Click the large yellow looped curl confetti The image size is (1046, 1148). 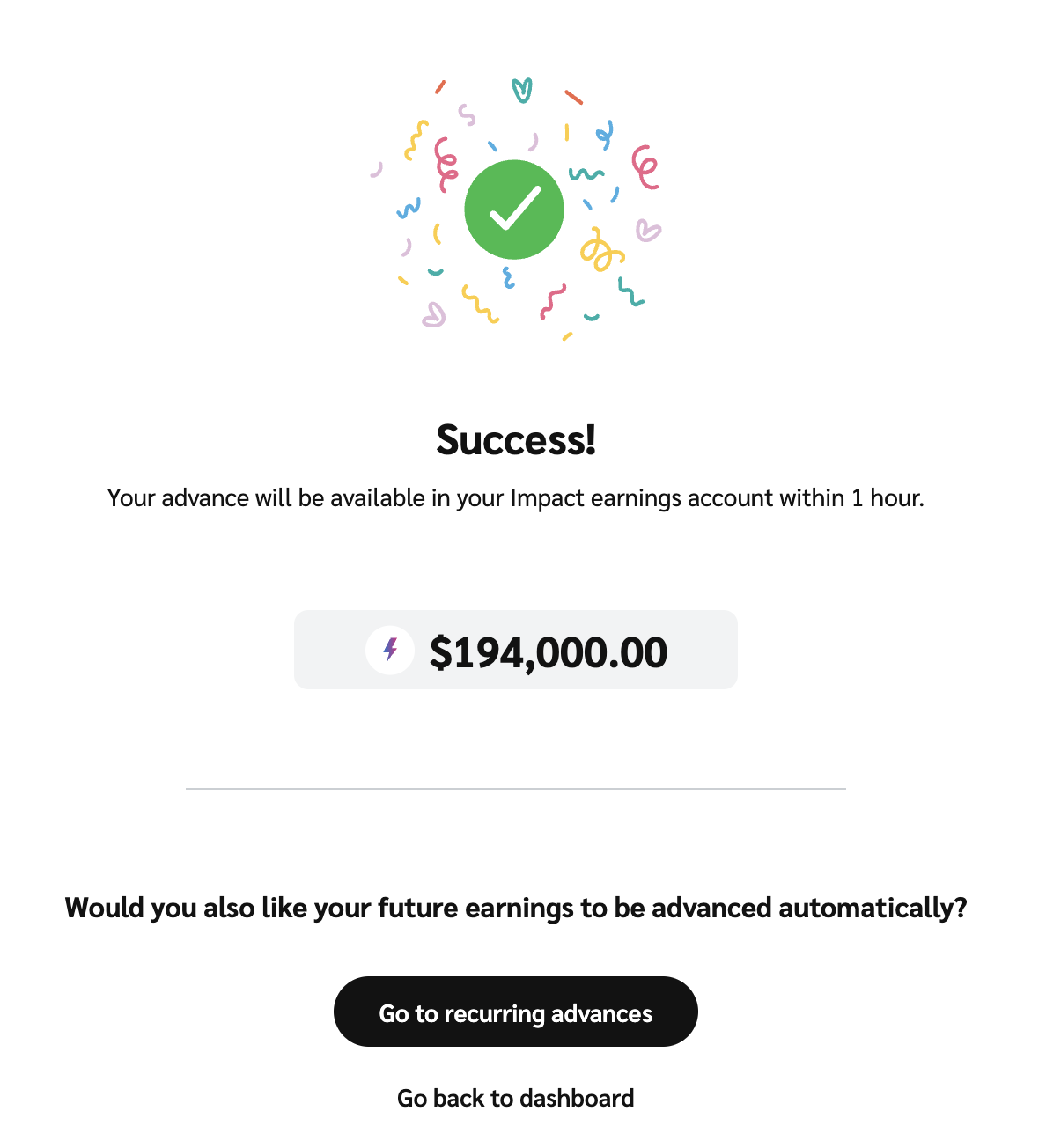tap(600, 250)
